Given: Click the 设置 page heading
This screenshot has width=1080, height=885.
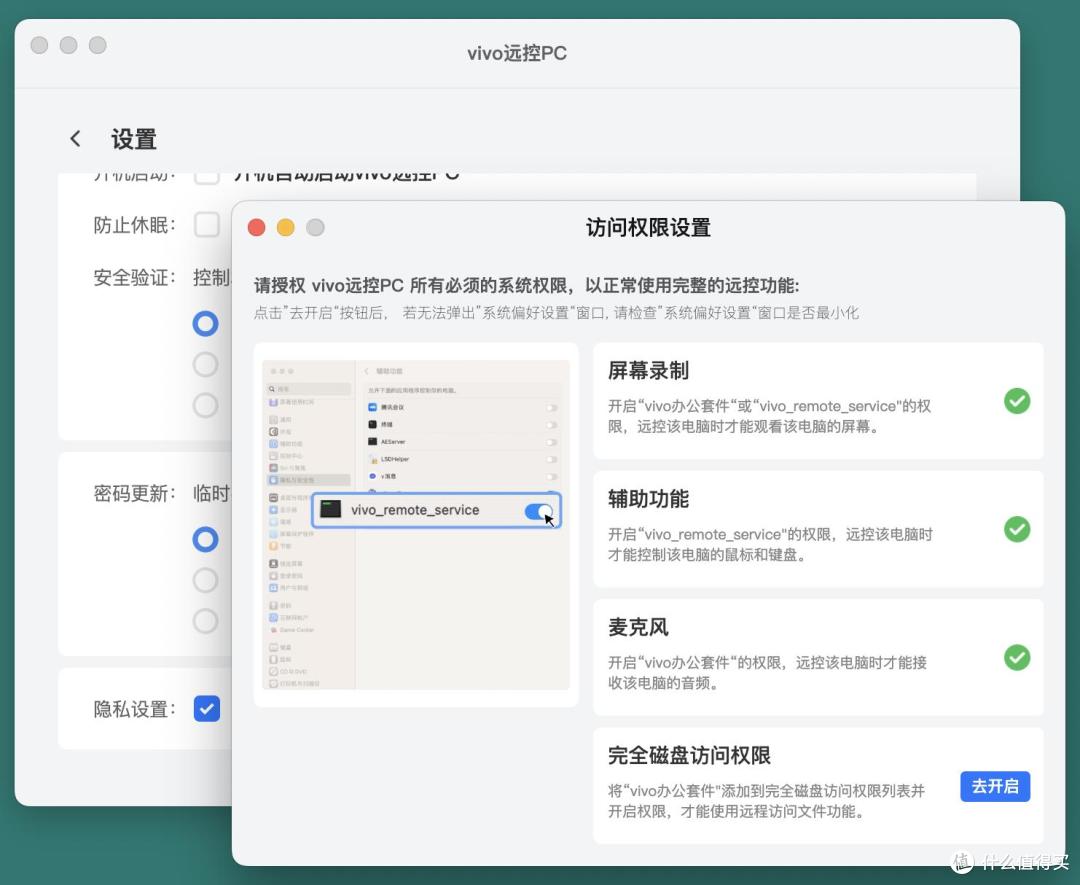Looking at the screenshot, I should tap(134, 139).
